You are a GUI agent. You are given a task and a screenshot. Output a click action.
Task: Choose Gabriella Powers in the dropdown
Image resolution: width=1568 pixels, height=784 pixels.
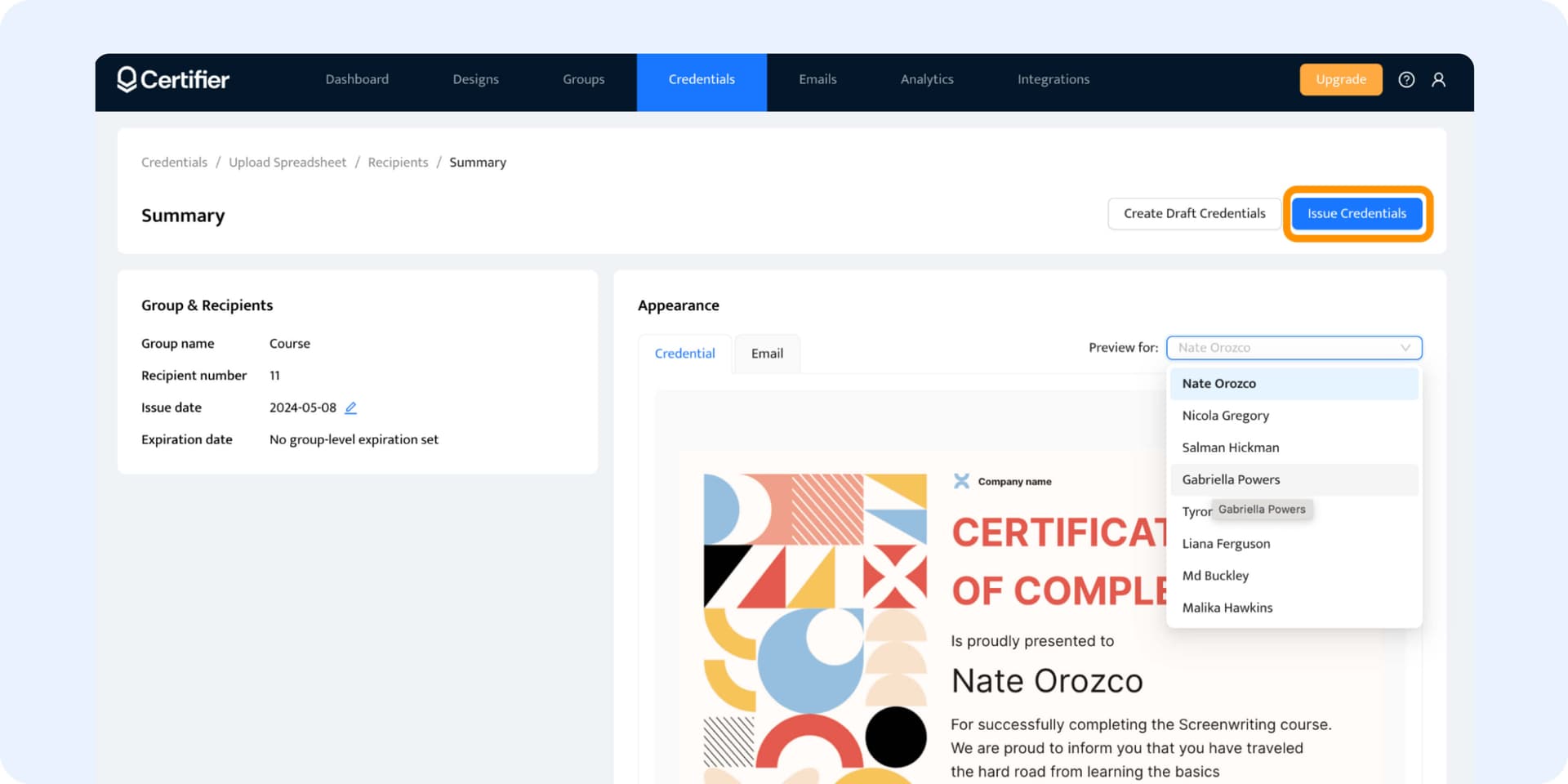pyautogui.click(x=1230, y=479)
